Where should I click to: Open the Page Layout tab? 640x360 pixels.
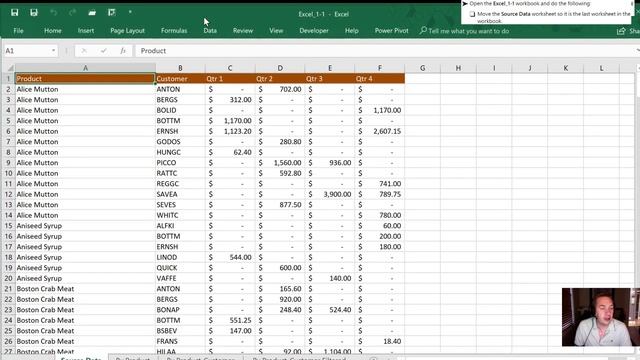pos(127,31)
